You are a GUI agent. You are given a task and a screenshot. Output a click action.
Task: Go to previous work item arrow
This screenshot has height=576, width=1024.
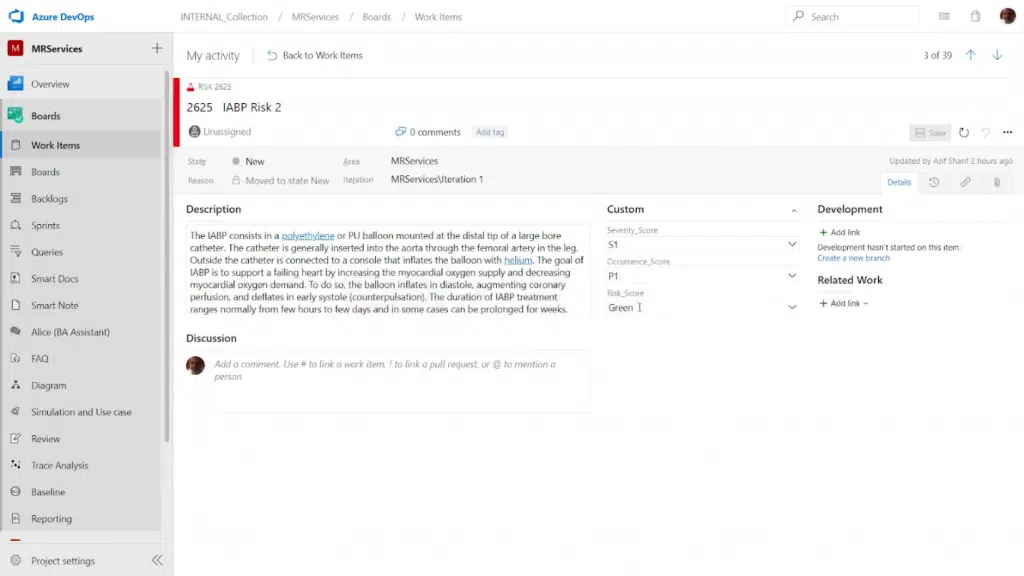click(x=970, y=55)
